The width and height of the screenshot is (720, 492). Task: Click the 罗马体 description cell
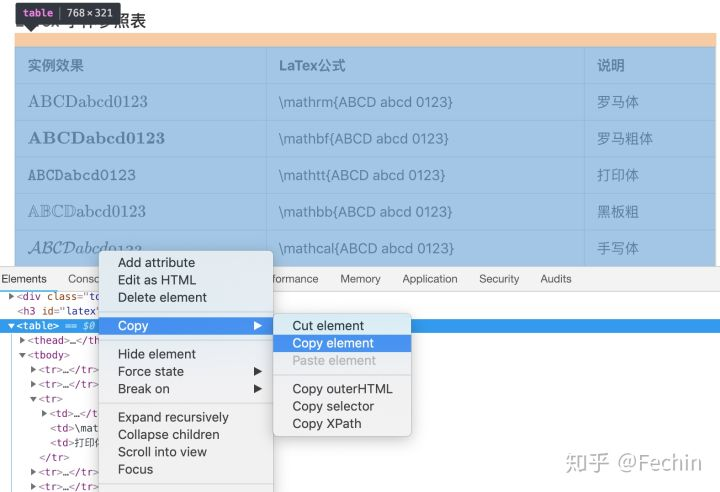650,102
